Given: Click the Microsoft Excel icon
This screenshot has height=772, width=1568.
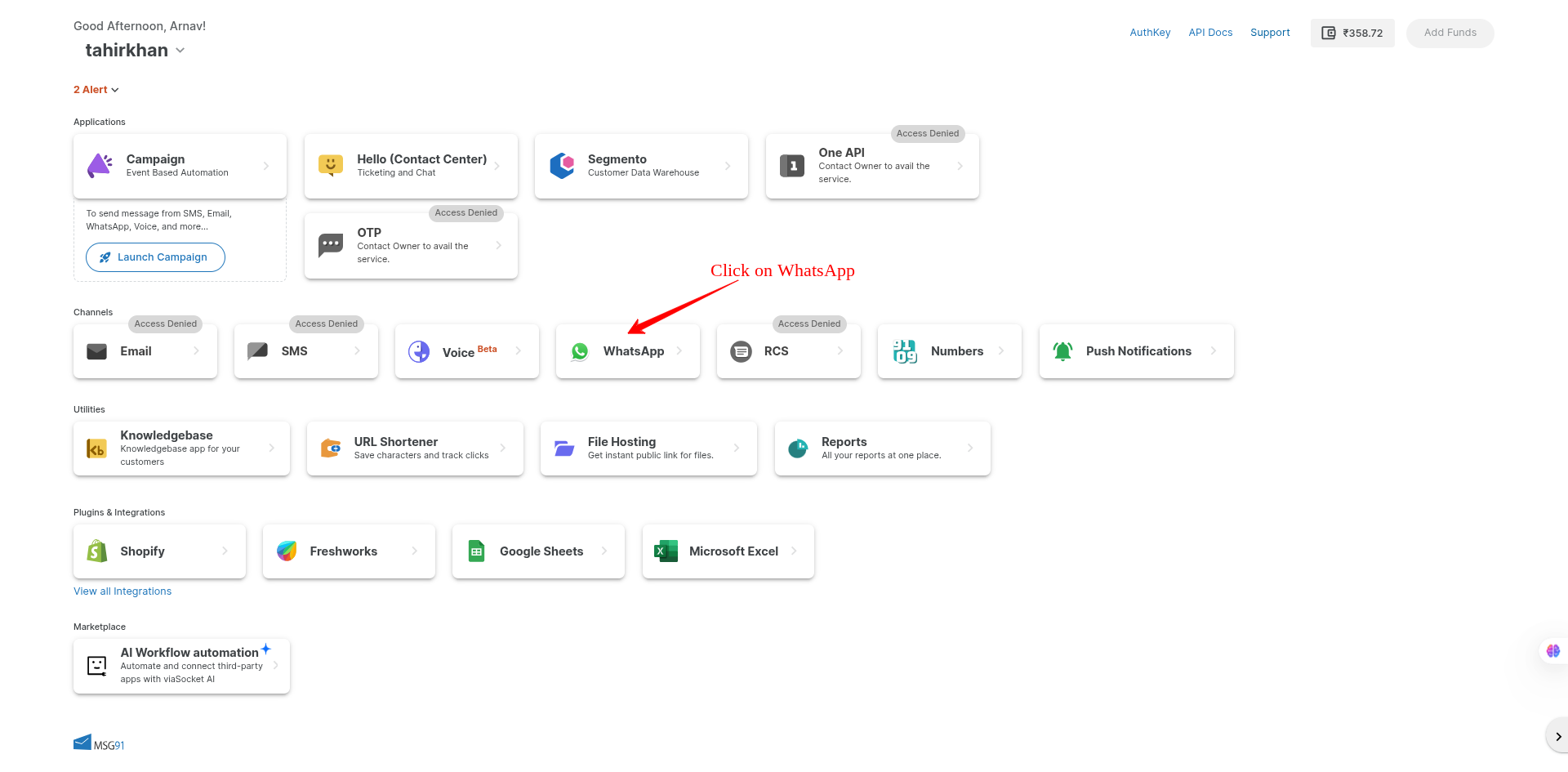Looking at the screenshot, I should click(666, 551).
